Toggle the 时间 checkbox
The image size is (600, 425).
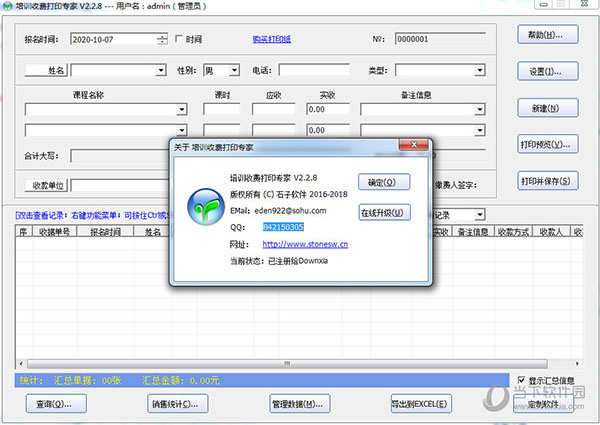[179, 39]
